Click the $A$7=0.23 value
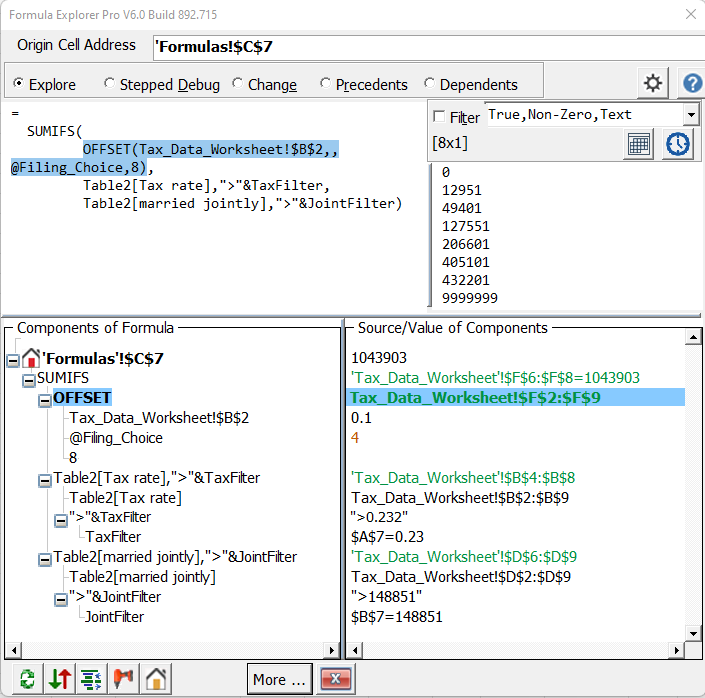The image size is (705, 698). pos(387,537)
